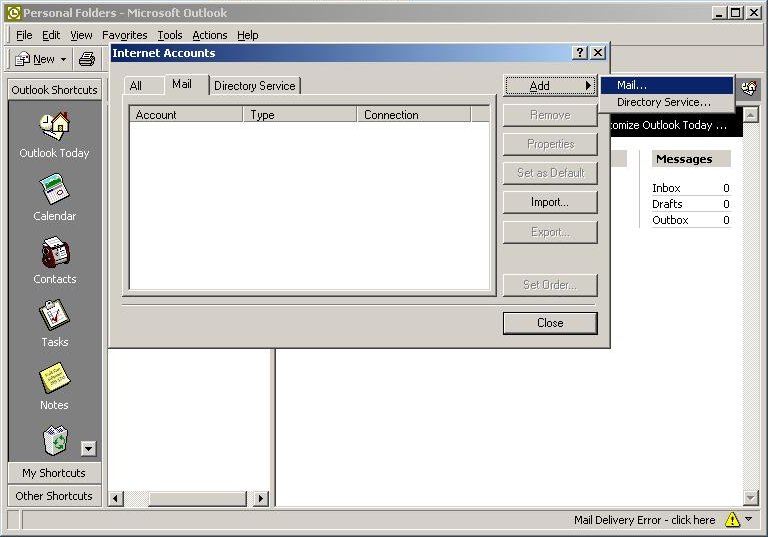Viewport: 768px width, 537px height.
Task: Open the Contacts shortcut icon
Action: [54, 252]
